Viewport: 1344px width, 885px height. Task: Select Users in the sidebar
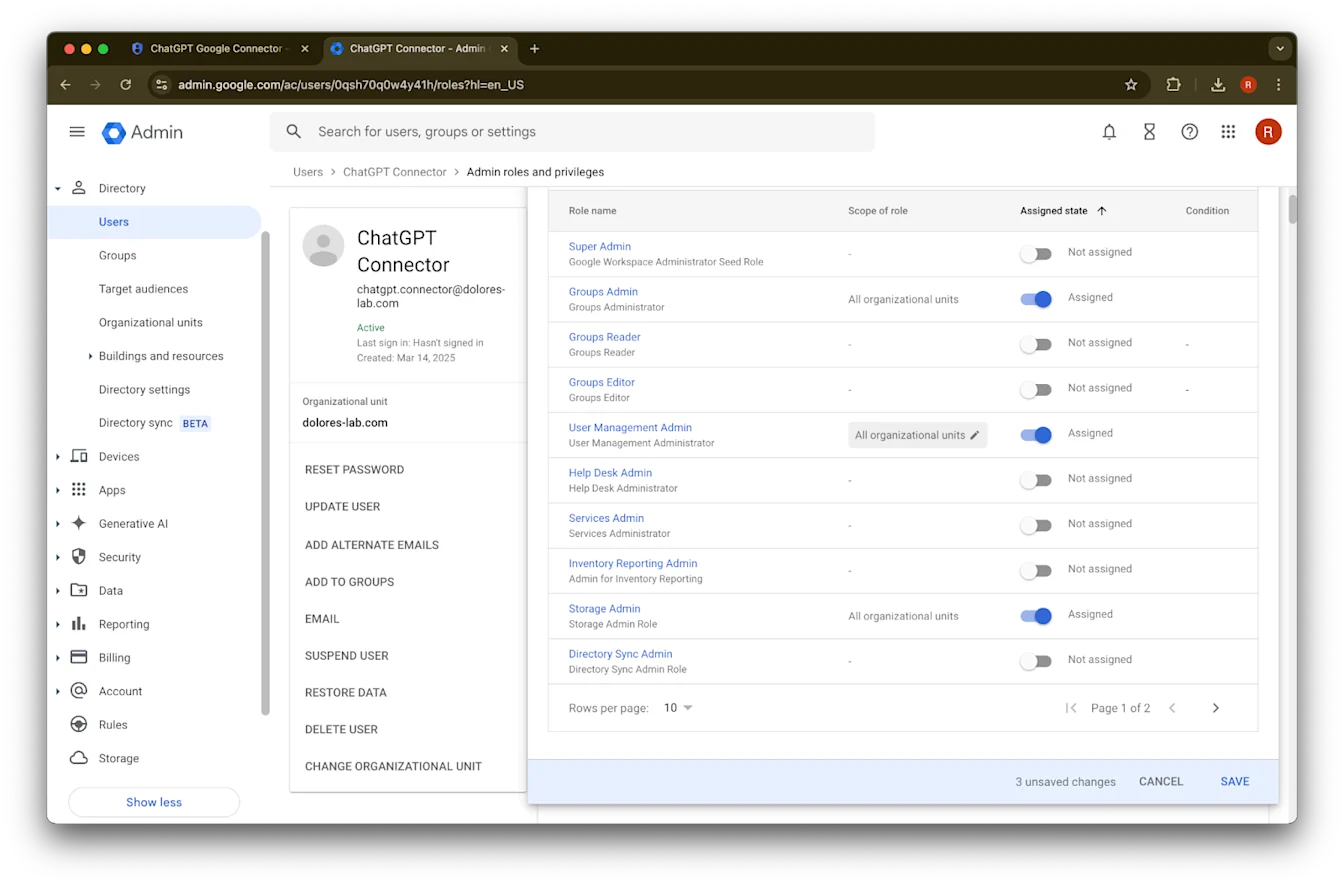point(154,222)
